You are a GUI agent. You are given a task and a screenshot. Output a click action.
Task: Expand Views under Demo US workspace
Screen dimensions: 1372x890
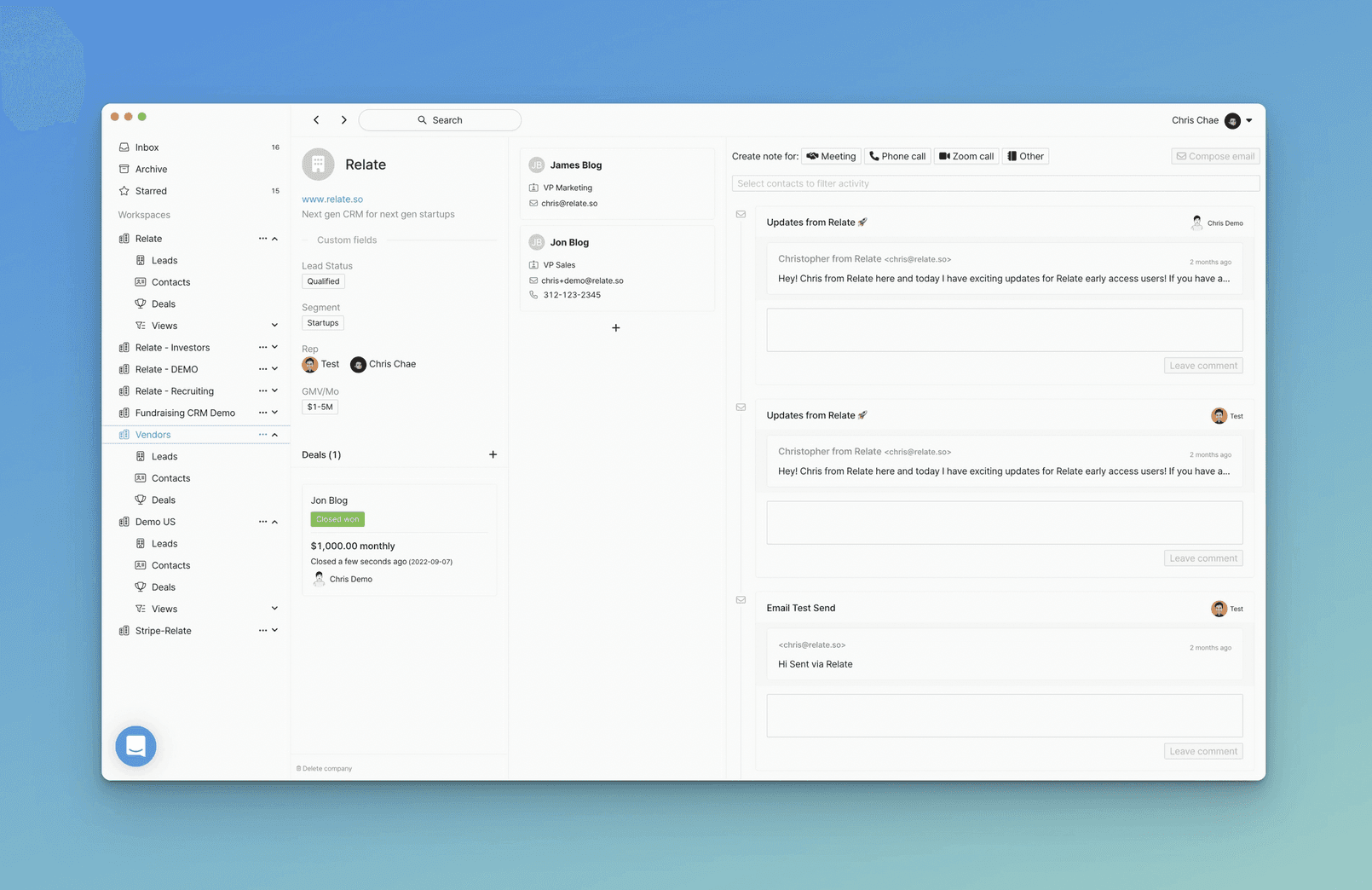coord(274,609)
